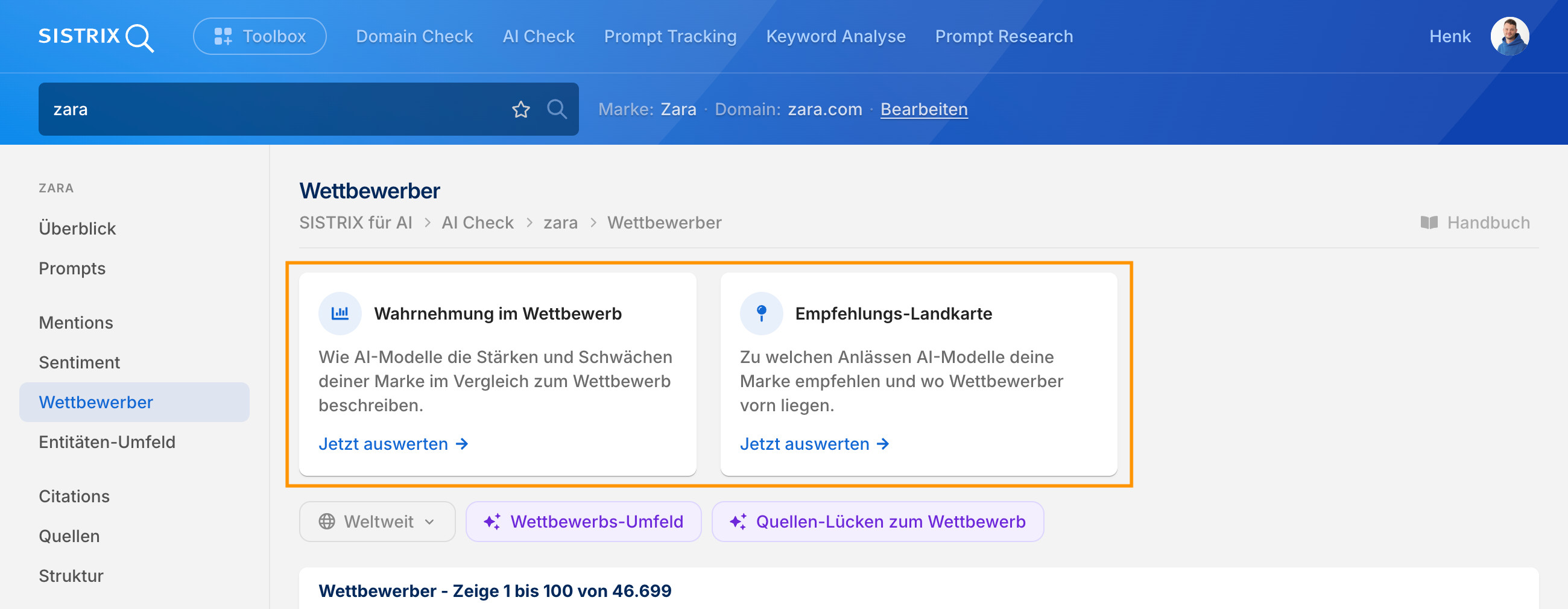Click the Wettbewerbs-Umfeld AI button

[584, 522]
